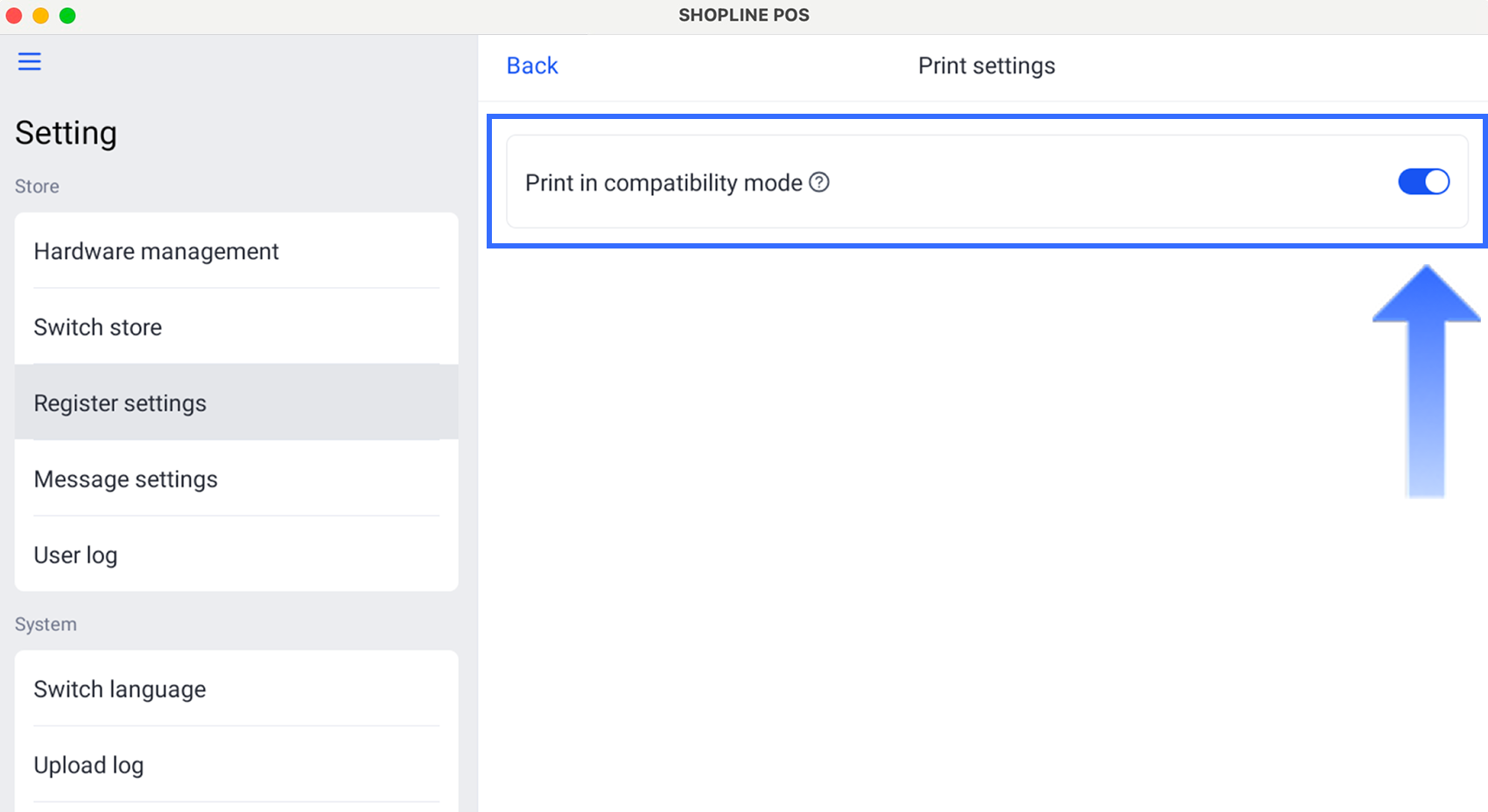Click the compatibility mode help question icon
The height and width of the screenshot is (812, 1488).
point(819,182)
